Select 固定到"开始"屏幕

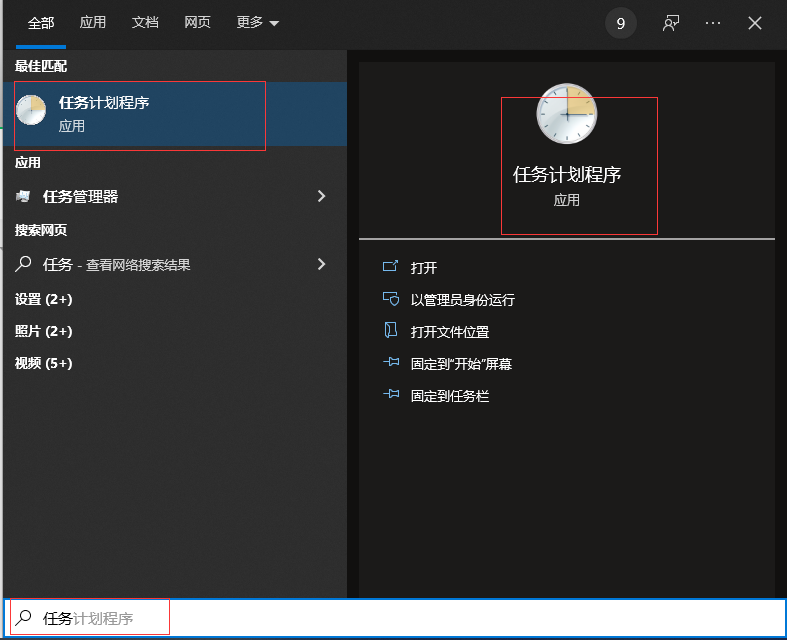[461, 364]
